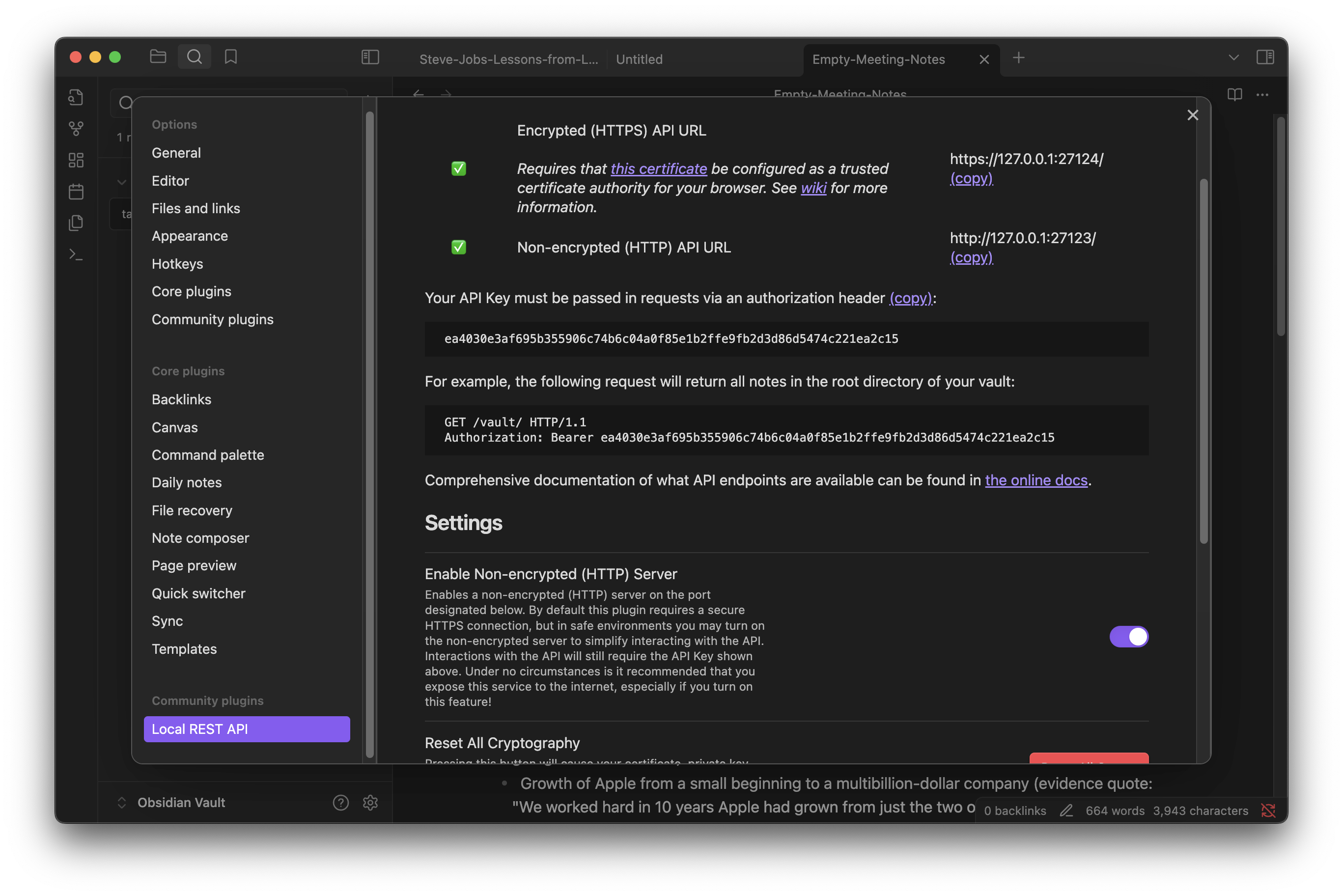
Task: Select Community plugins in settings sidebar
Action: click(213, 319)
